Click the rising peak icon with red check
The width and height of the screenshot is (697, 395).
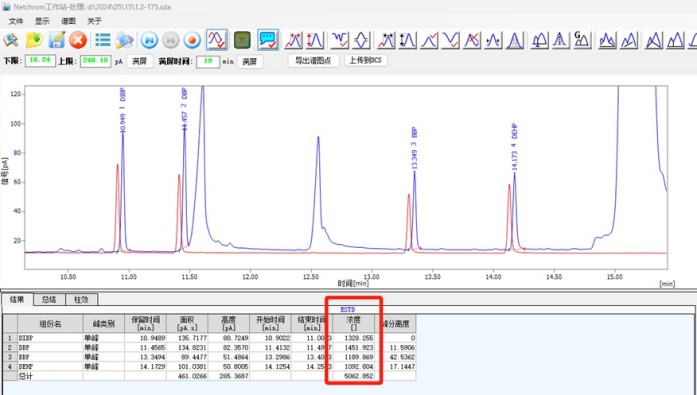tap(429, 40)
